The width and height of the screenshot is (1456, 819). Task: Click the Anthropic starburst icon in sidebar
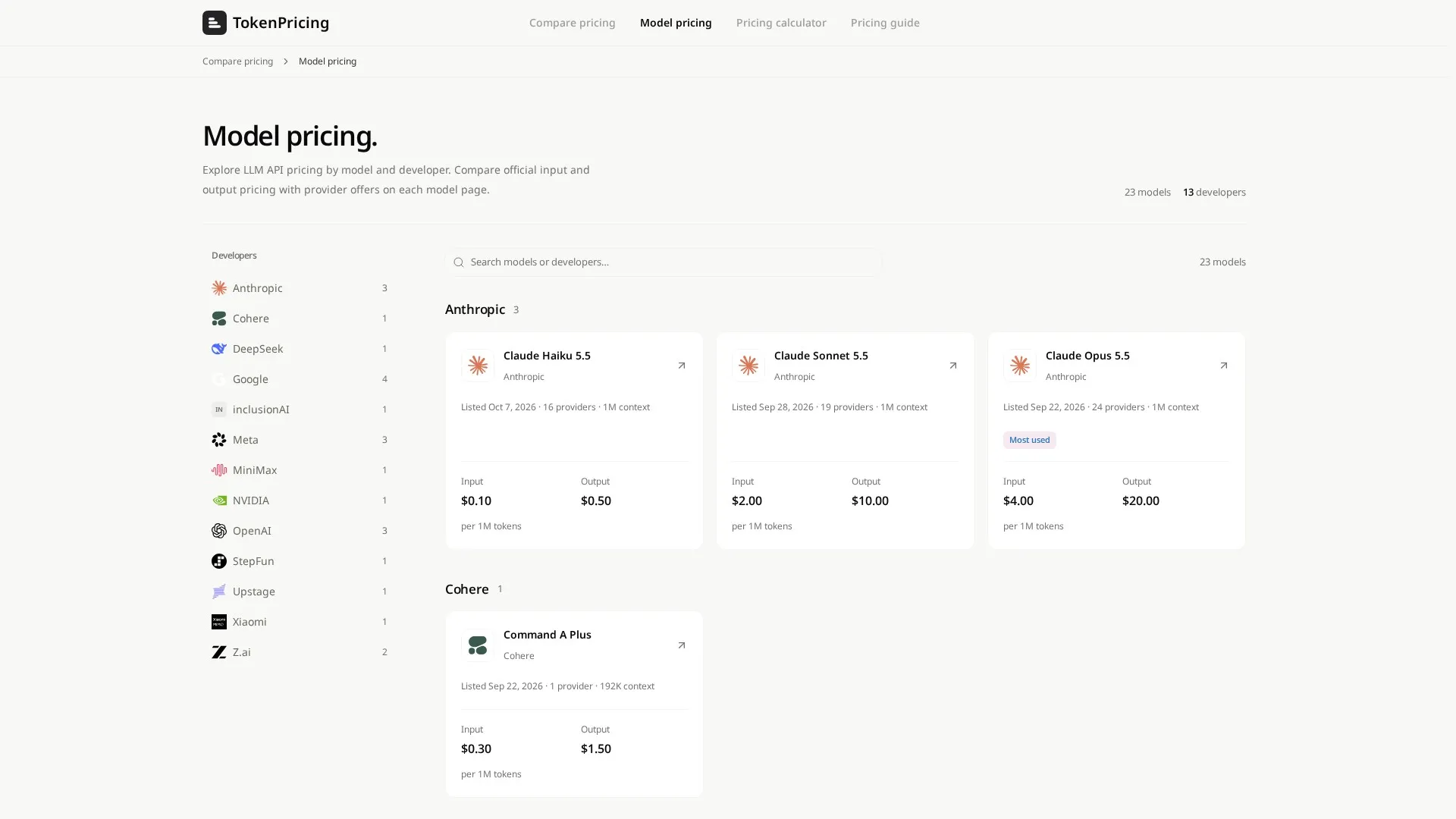pos(219,288)
